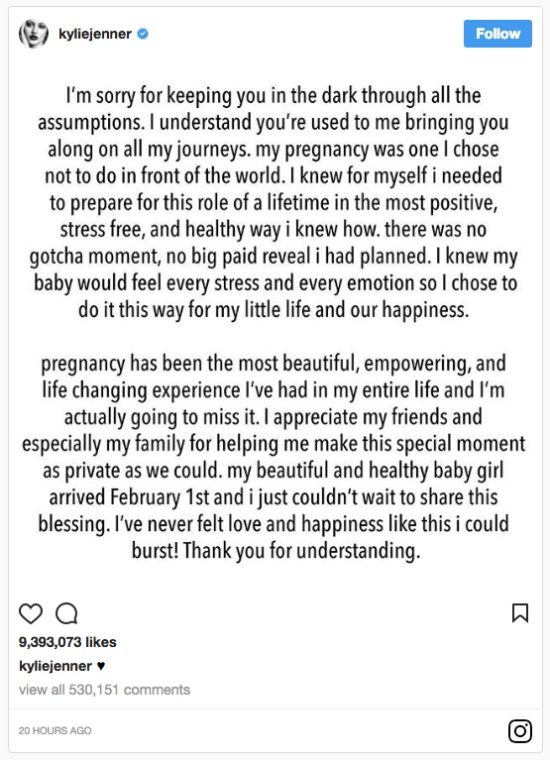Open the kyliejenner username in the post header
The width and height of the screenshot is (550, 760).
[x=95, y=34]
